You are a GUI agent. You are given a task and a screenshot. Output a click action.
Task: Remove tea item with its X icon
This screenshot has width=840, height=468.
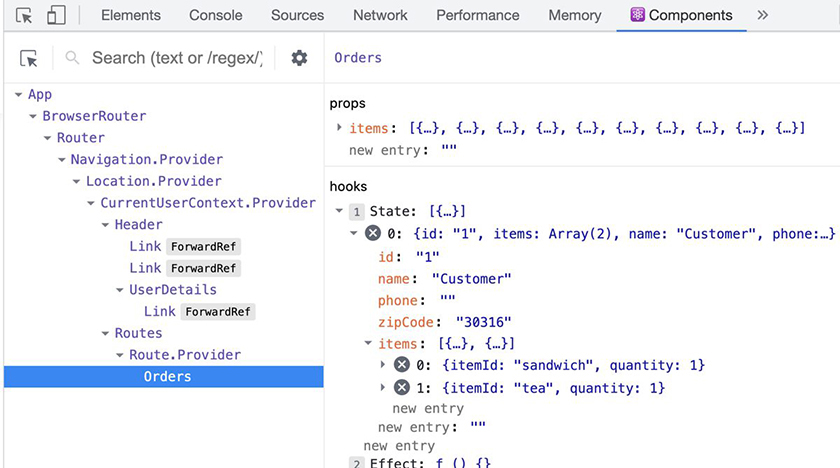(x=402, y=387)
